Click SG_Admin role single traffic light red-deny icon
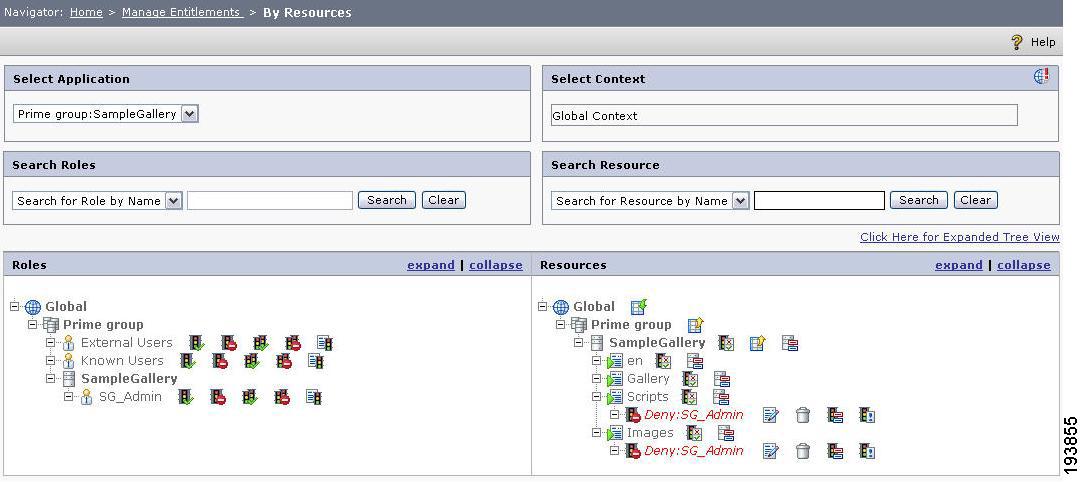 218,396
